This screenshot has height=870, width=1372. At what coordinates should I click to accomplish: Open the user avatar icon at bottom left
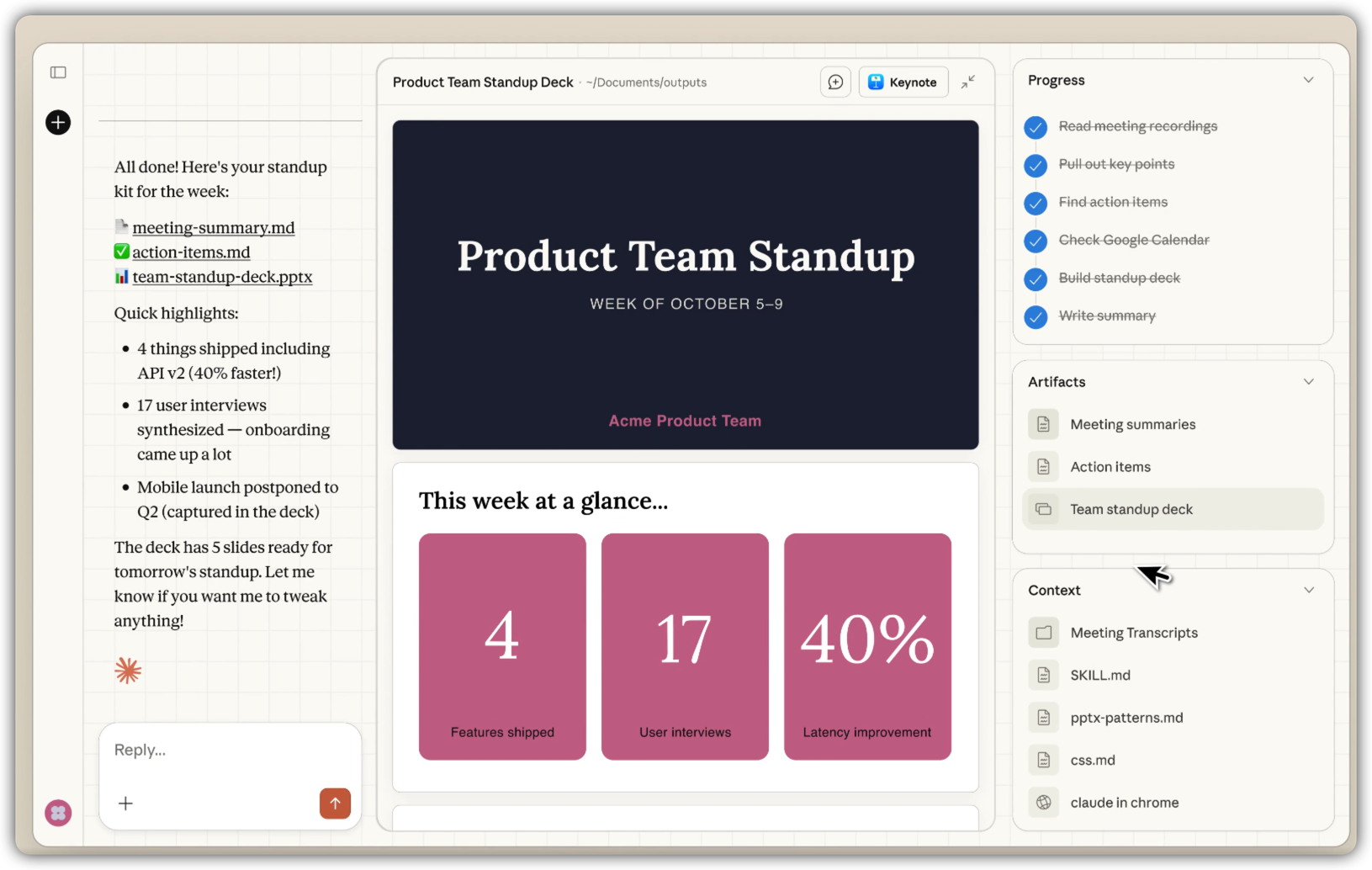coord(58,813)
